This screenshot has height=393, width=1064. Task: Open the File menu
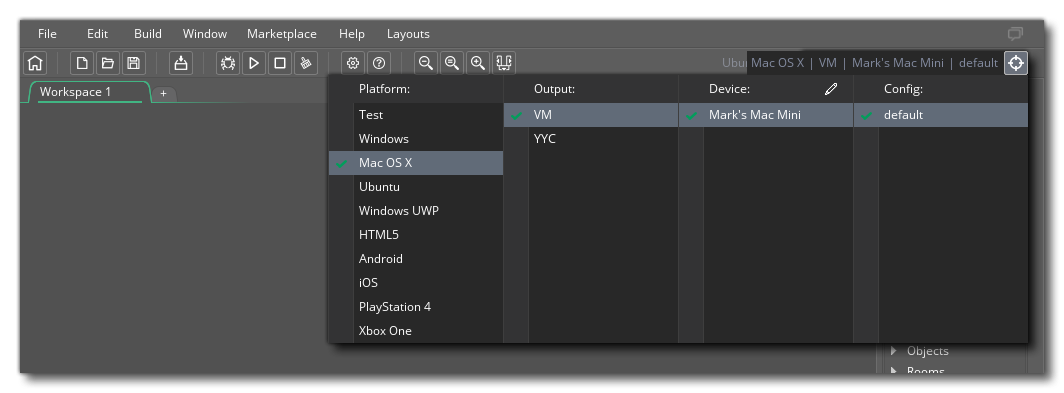[48, 33]
